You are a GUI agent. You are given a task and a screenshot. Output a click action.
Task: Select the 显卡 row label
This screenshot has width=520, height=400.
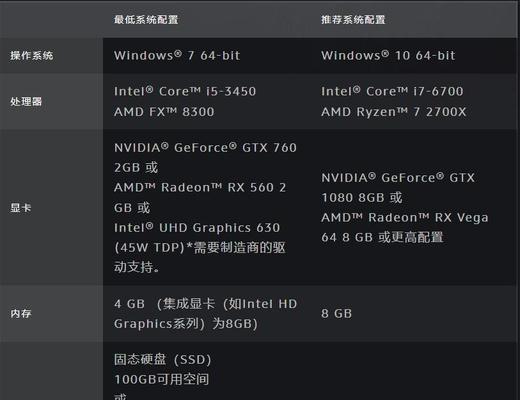[x=21, y=208]
